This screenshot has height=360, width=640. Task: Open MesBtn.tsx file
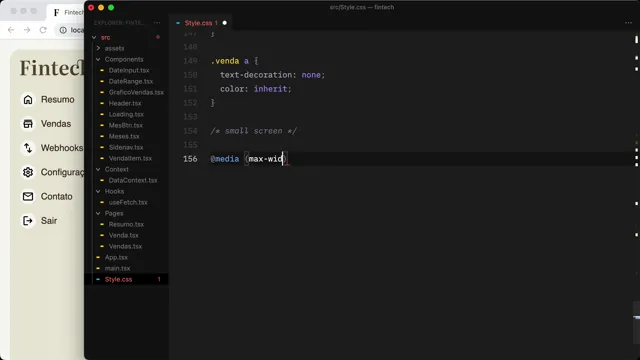point(126,125)
